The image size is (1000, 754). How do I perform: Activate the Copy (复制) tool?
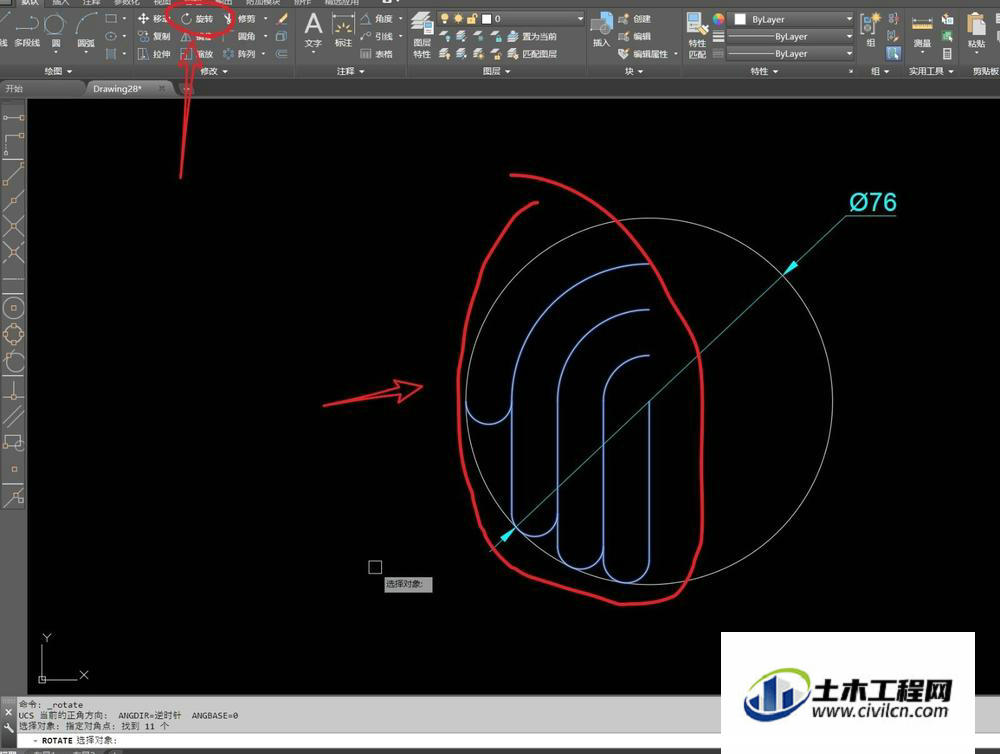click(x=154, y=36)
